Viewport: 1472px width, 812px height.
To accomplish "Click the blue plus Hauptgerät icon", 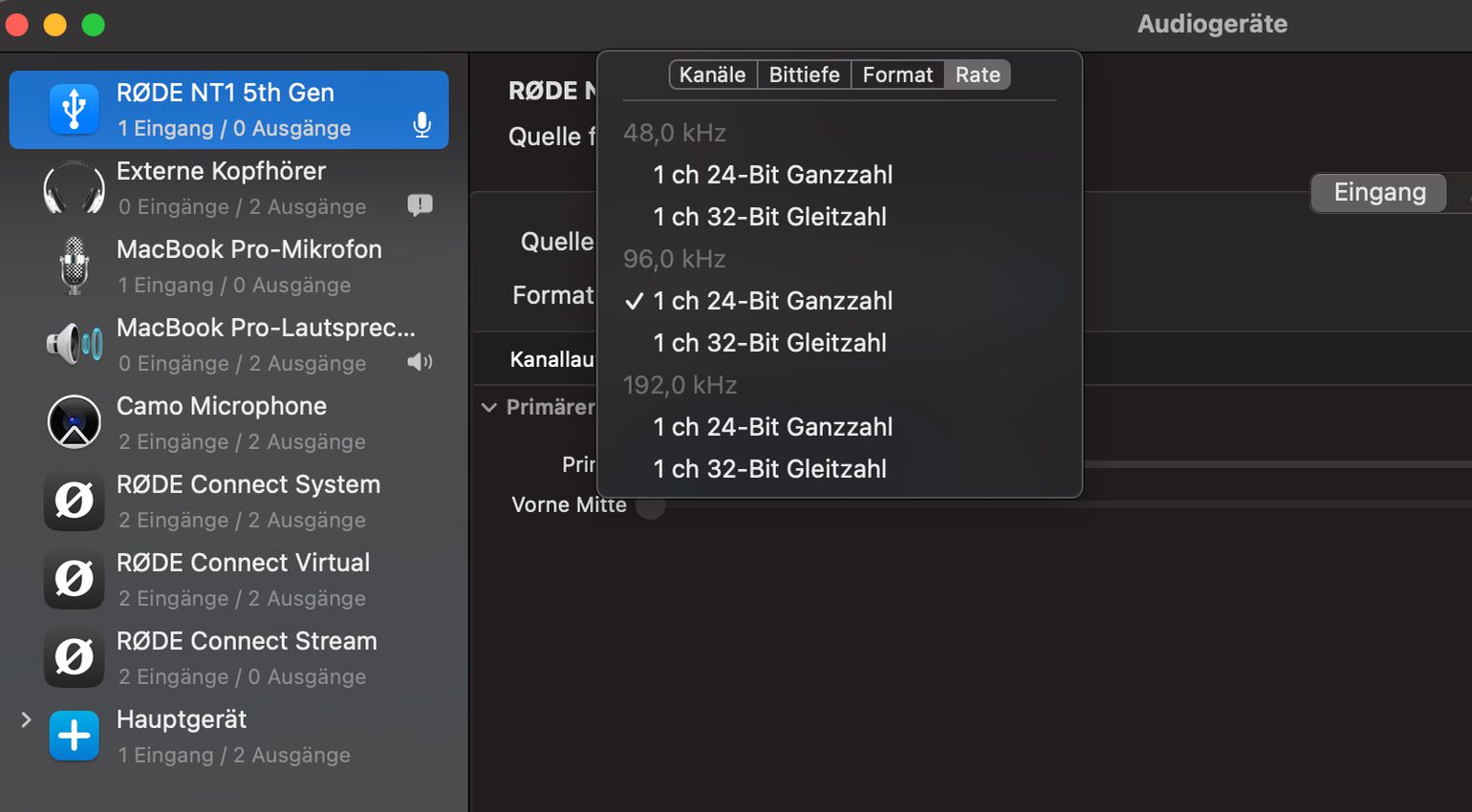I will 75,736.
